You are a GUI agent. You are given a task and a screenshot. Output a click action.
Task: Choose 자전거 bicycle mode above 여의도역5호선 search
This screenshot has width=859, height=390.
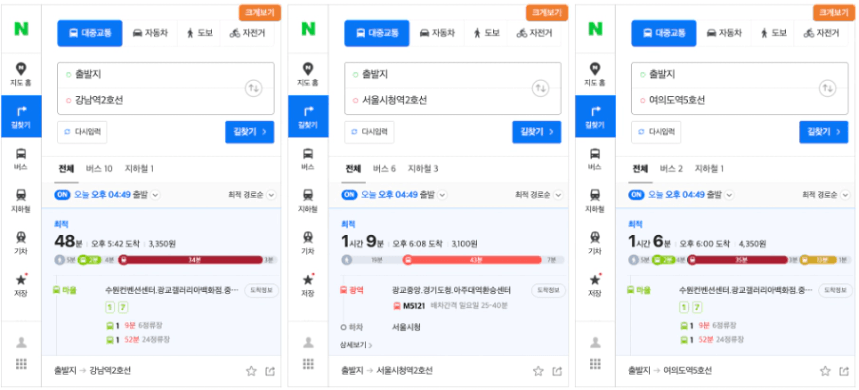coord(821,33)
